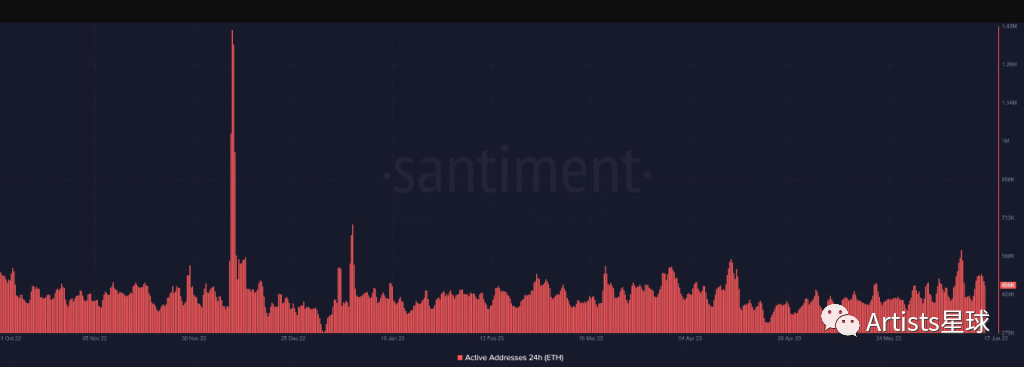Click the '713K' y-axis value
This screenshot has height=367, width=1024.
[1008, 217]
